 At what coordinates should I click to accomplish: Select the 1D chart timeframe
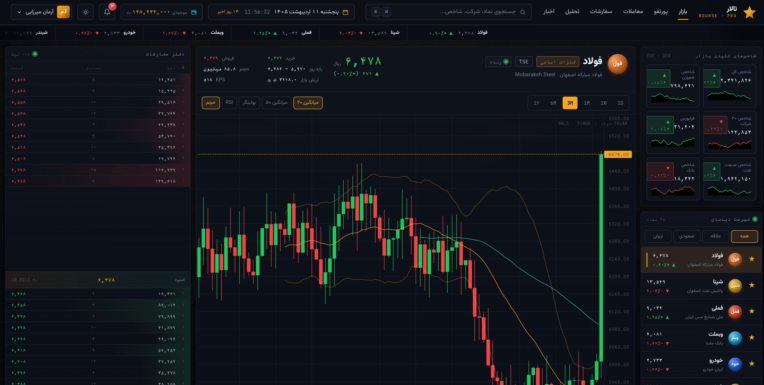point(620,103)
